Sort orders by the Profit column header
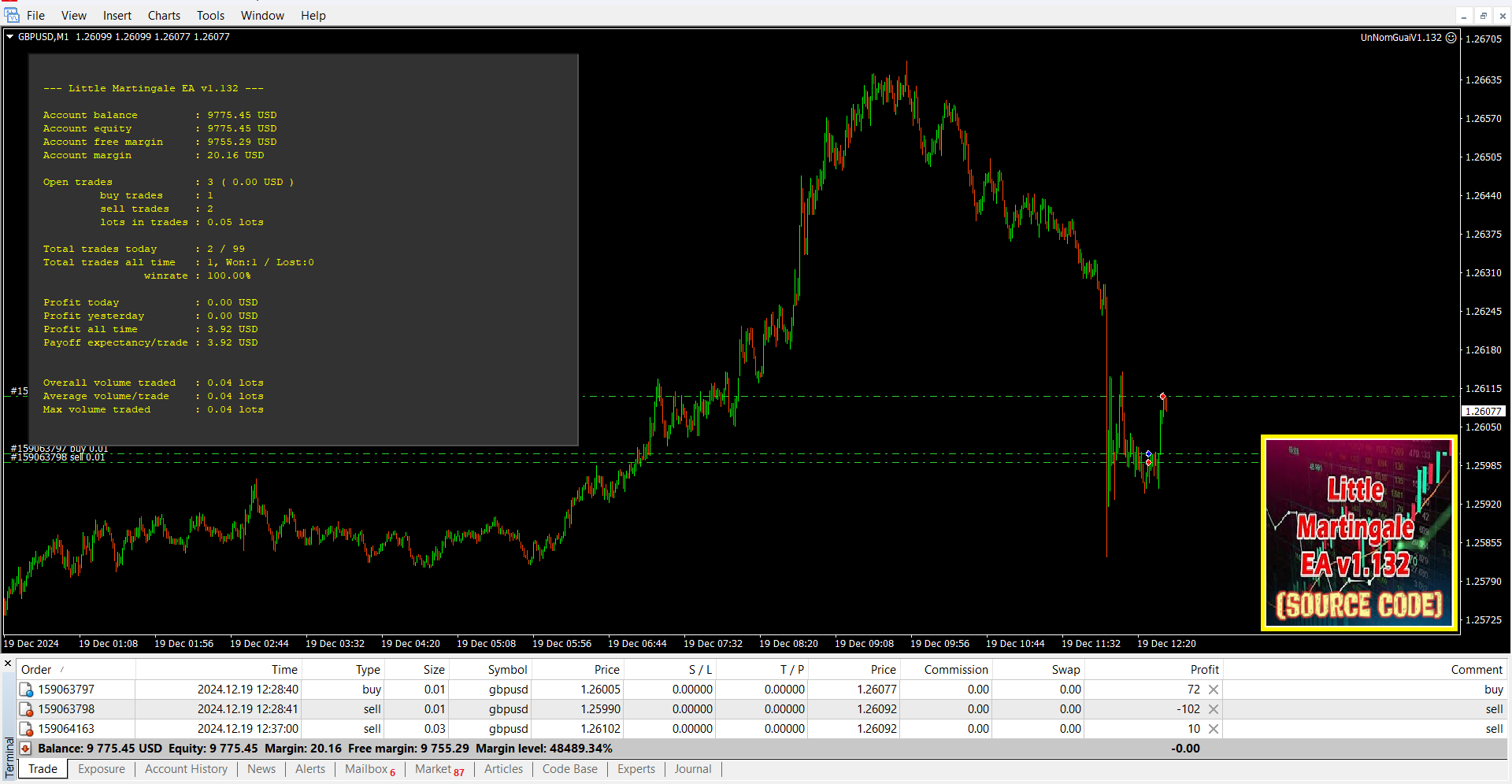Viewport: 1512px width, 784px height. coord(1204,669)
